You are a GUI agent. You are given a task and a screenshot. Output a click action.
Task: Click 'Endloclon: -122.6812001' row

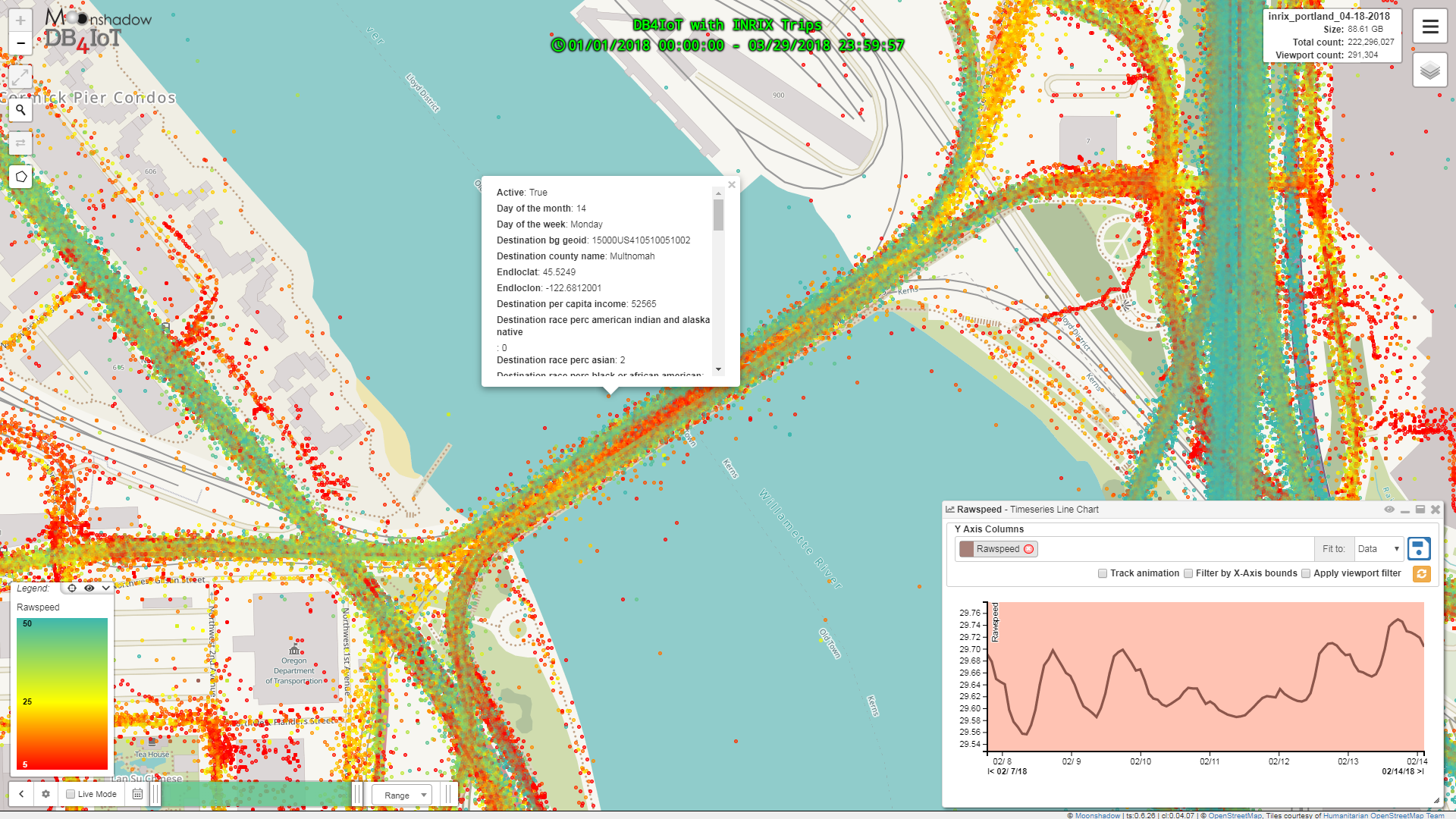point(549,288)
